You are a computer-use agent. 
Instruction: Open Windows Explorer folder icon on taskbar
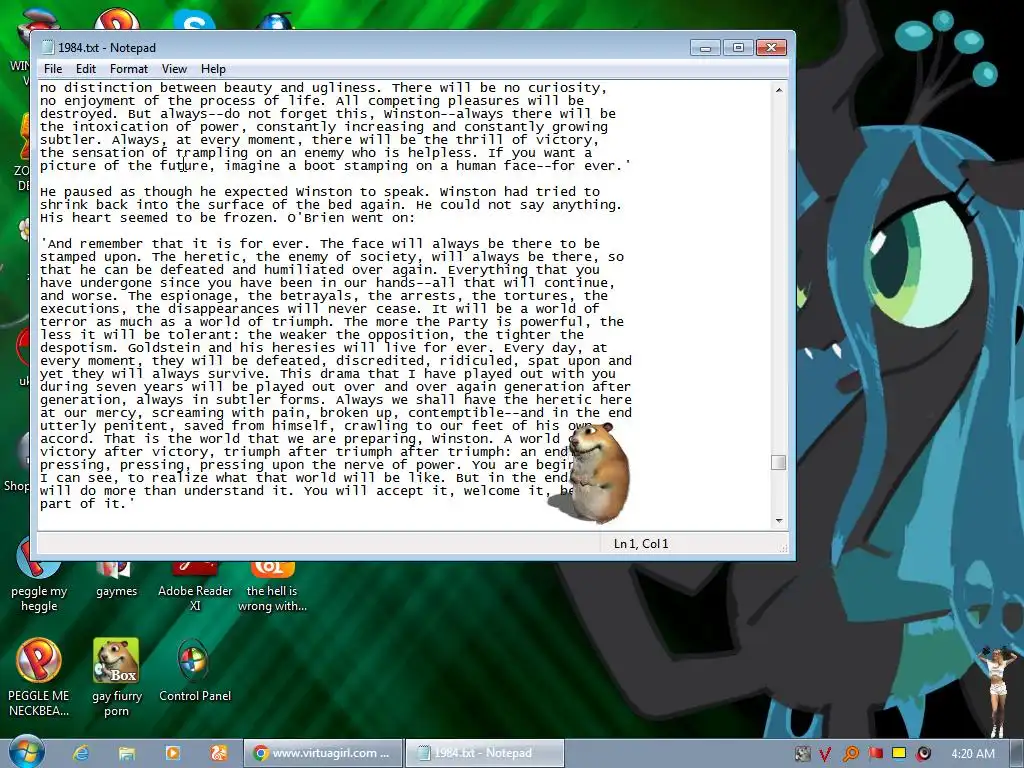click(127, 753)
